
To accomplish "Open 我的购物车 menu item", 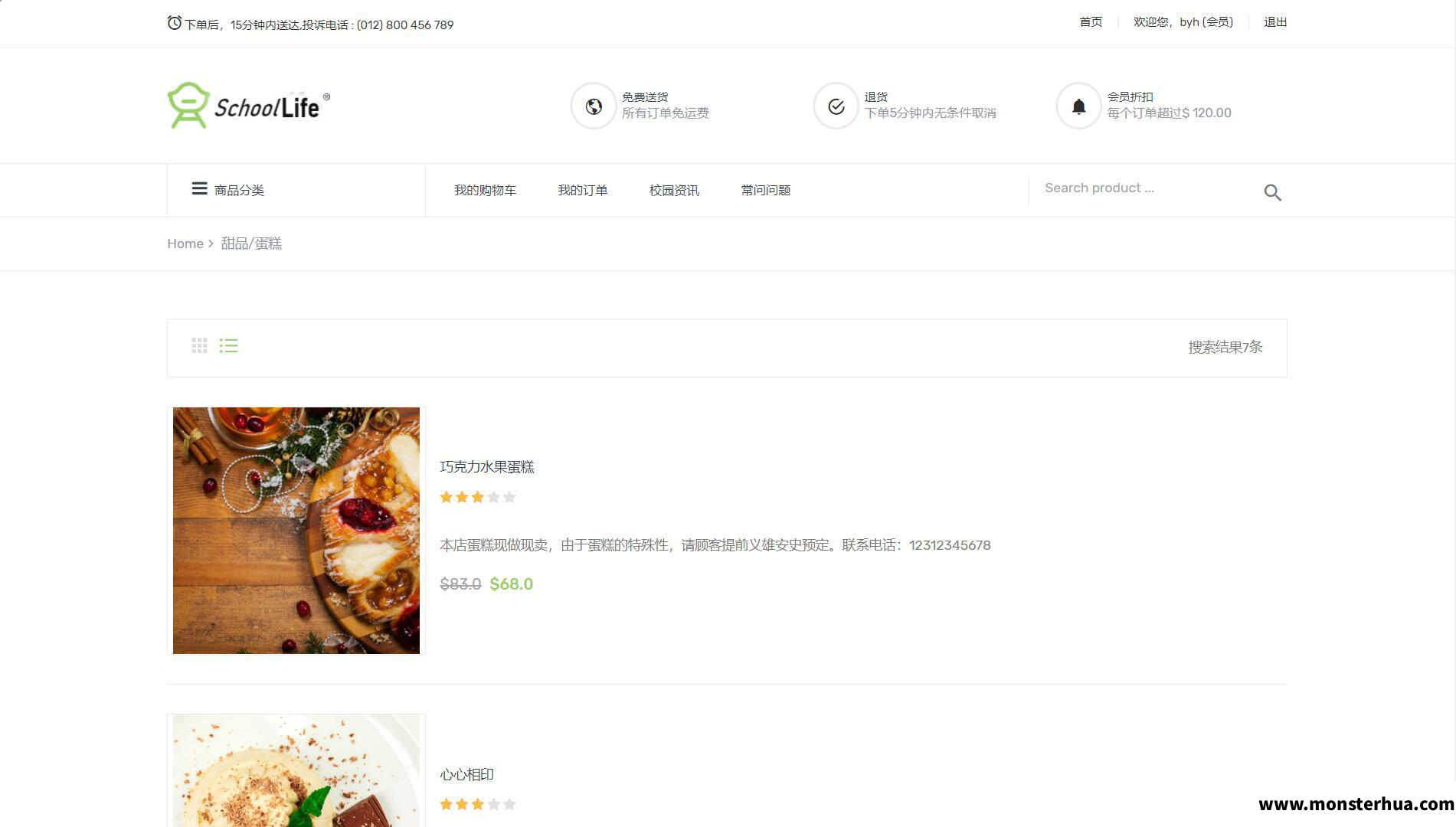I will coord(485,190).
